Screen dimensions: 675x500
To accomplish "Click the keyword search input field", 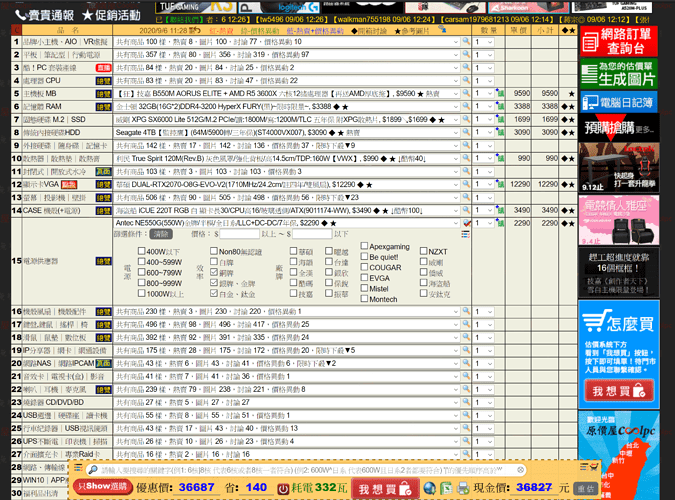I will click(307, 470).
